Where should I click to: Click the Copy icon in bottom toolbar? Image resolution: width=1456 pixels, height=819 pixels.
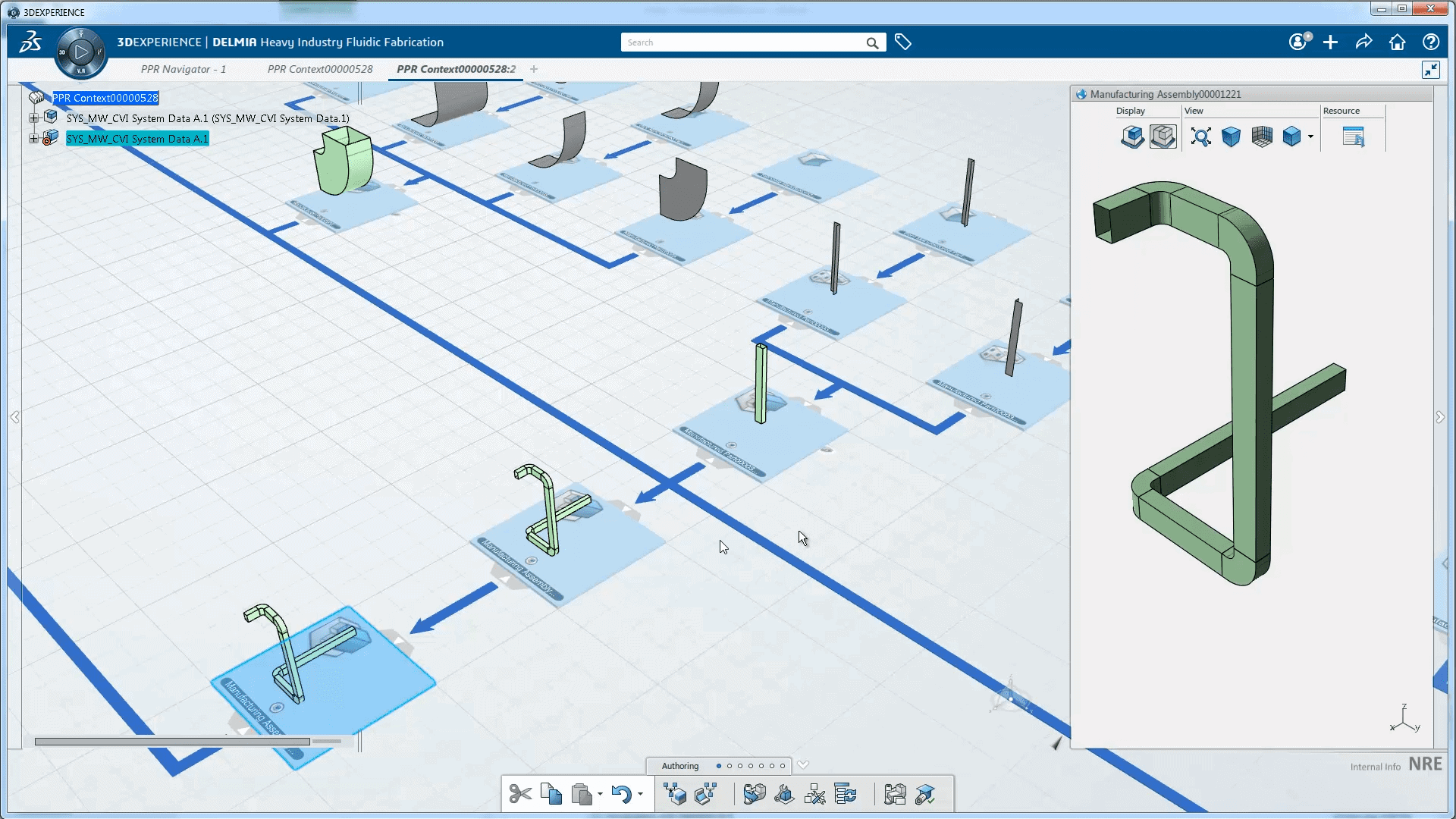click(551, 794)
